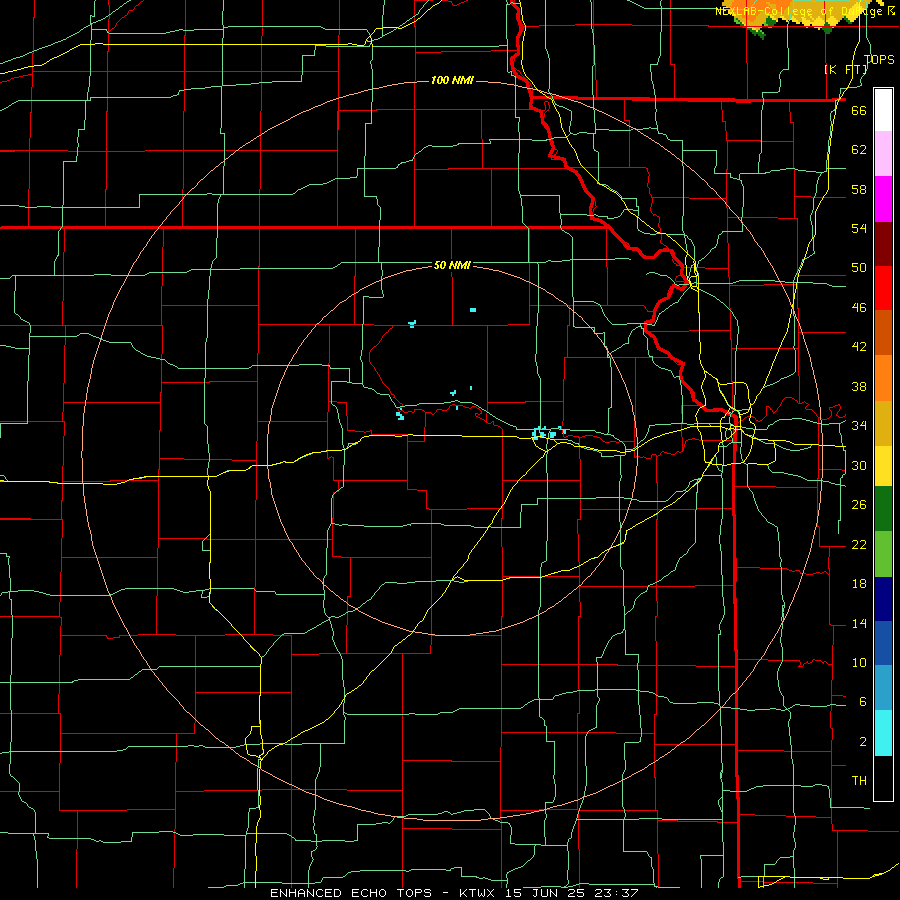Select the magenta swatch in the color scale

(x=883, y=199)
